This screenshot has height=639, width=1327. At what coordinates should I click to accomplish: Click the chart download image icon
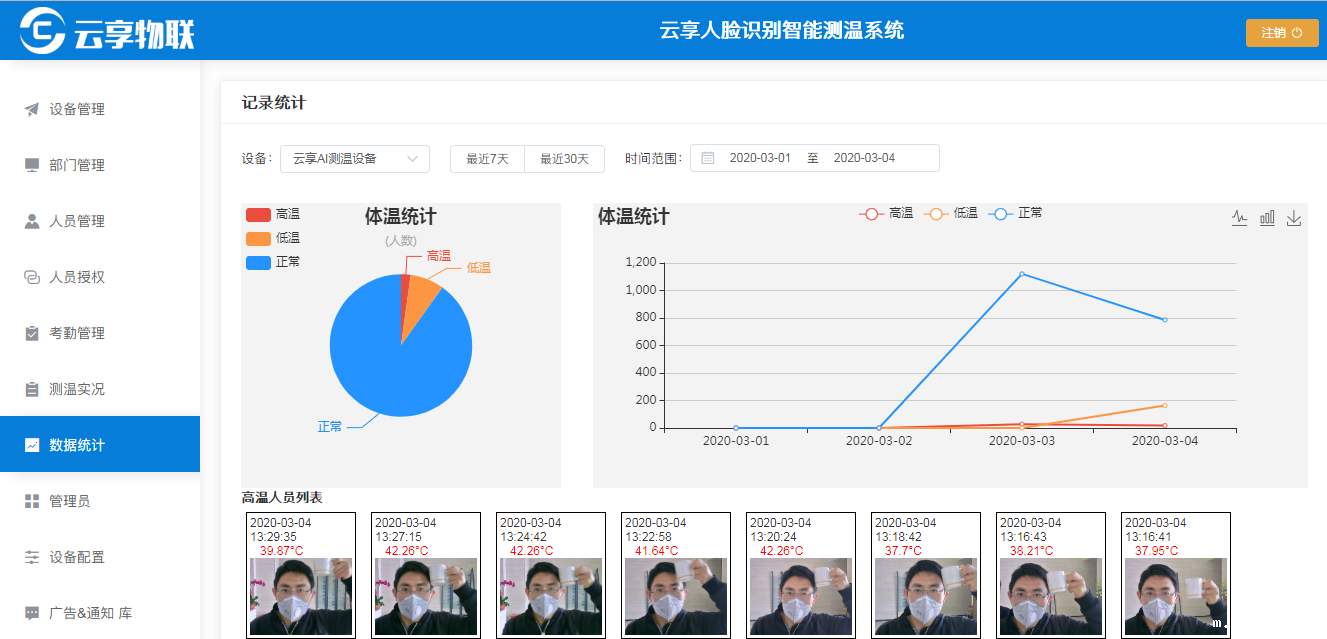tap(1294, 218)
